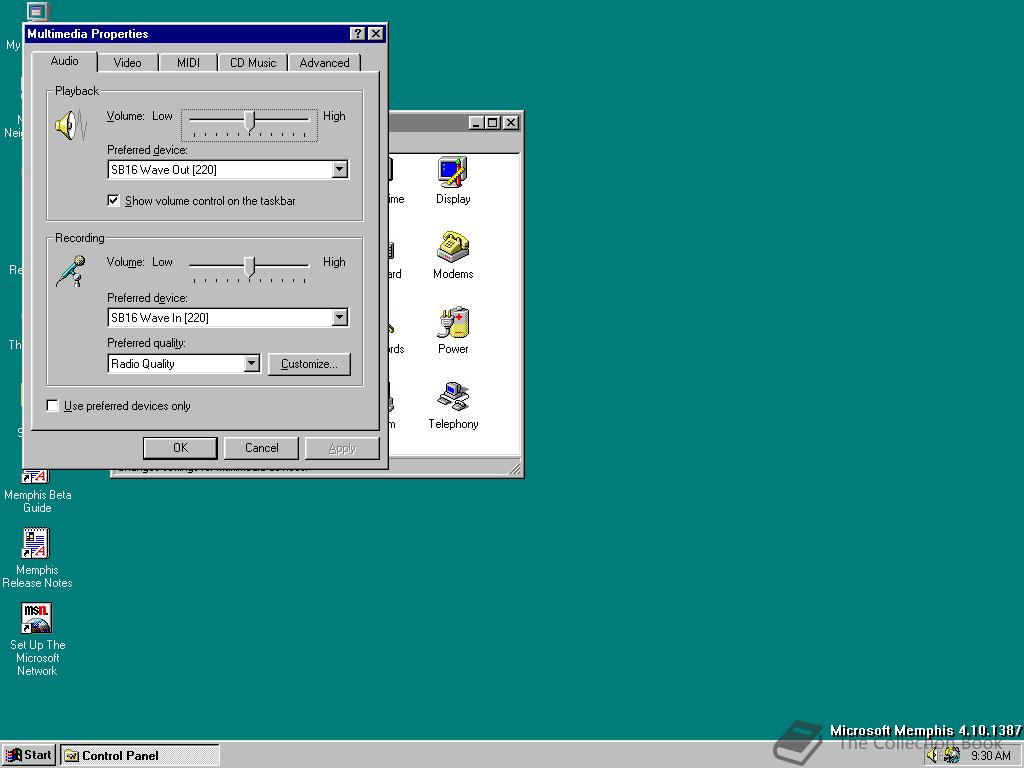The width and height of the screenshot is (1024, 768).
Task: Click the Memphis Beta Guide desktop shortcut
Action: coord(37,491)
